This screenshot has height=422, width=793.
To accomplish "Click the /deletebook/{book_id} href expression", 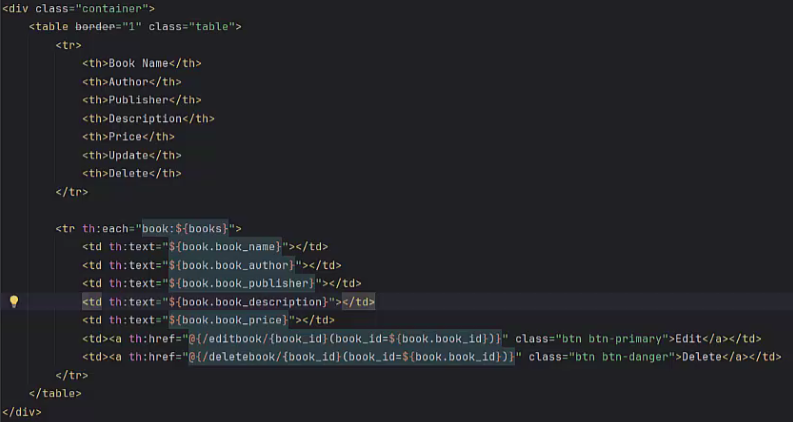I will pyautogui.click(x=351, y=357).
